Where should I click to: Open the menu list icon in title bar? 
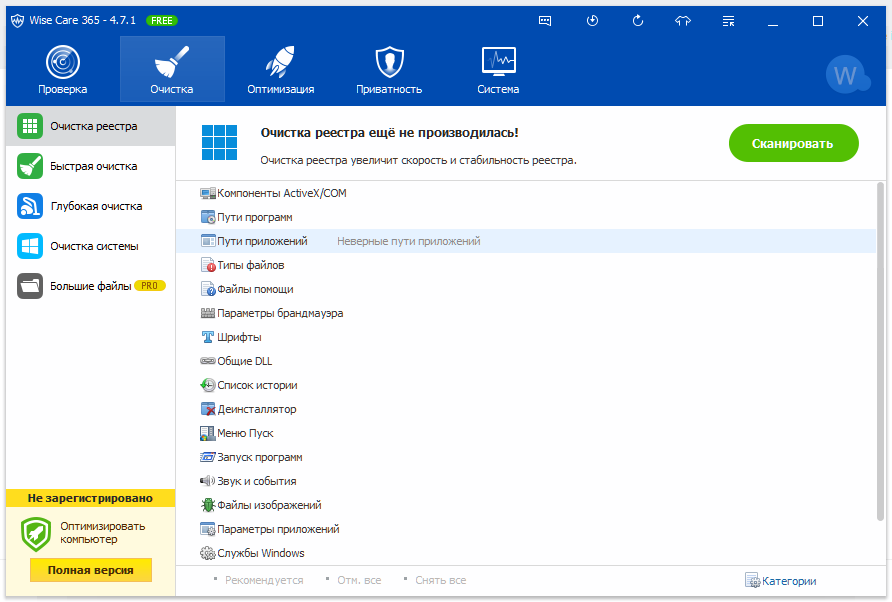click(x=729, y=20)
